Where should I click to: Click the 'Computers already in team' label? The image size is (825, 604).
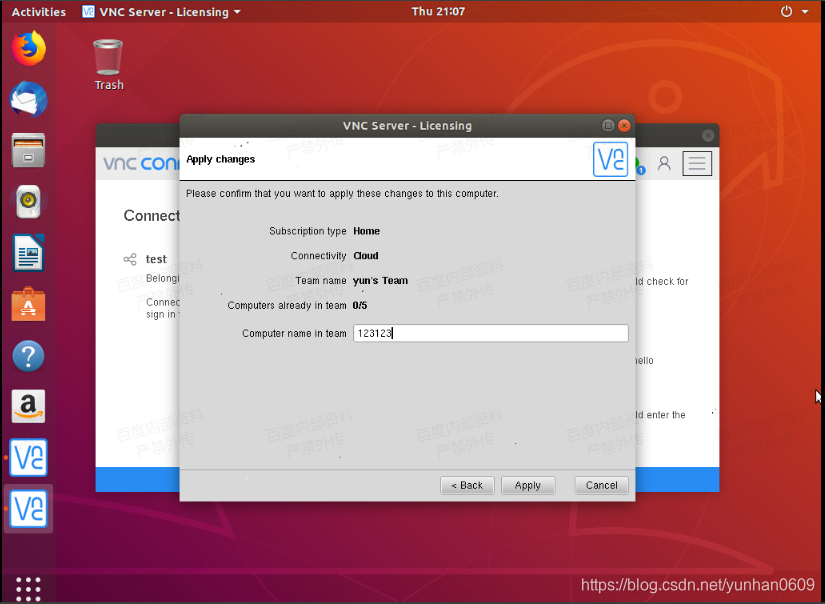(287, 305)
